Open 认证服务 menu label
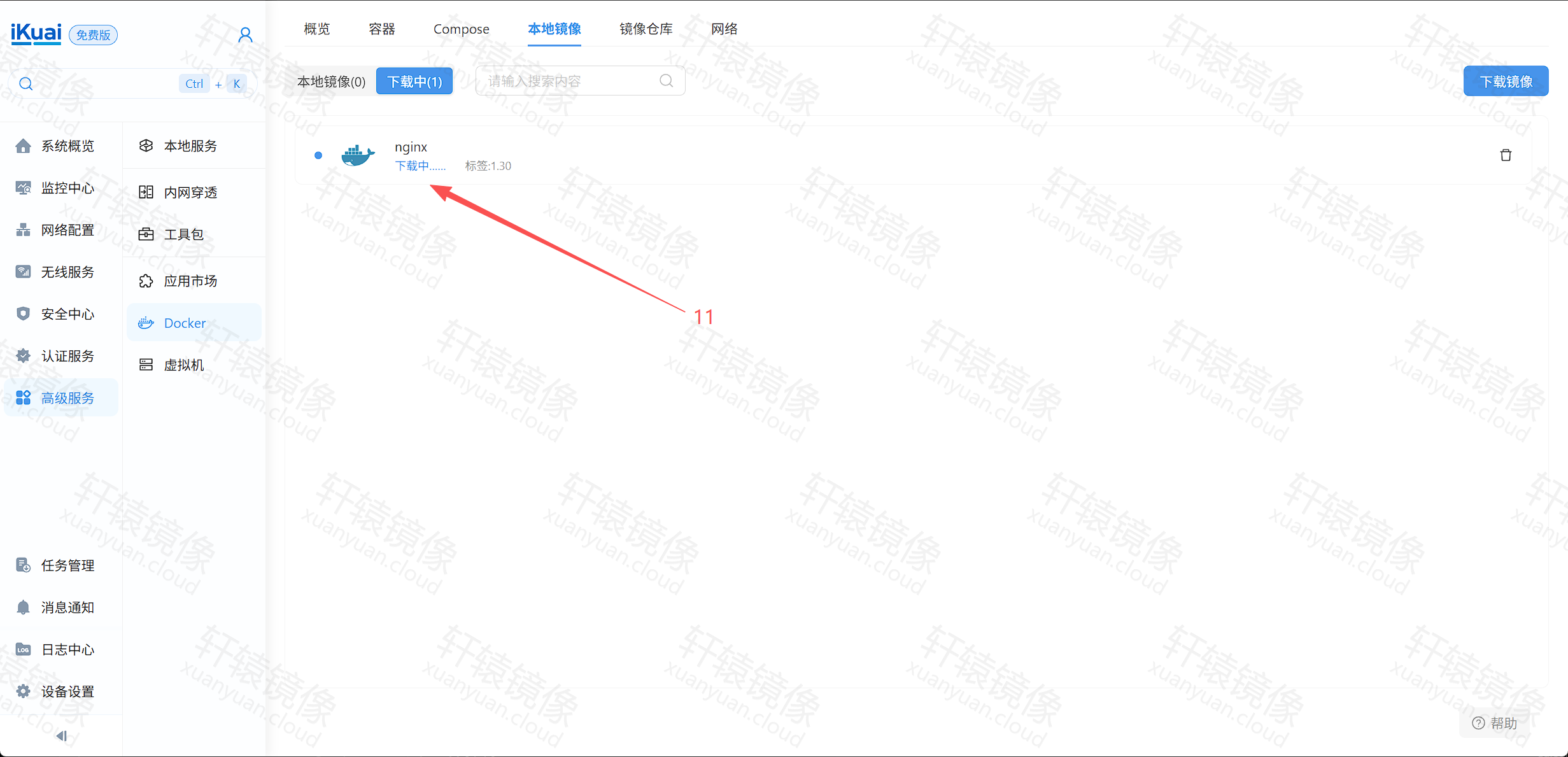1568x757 pixels. [x=68, y=356]
